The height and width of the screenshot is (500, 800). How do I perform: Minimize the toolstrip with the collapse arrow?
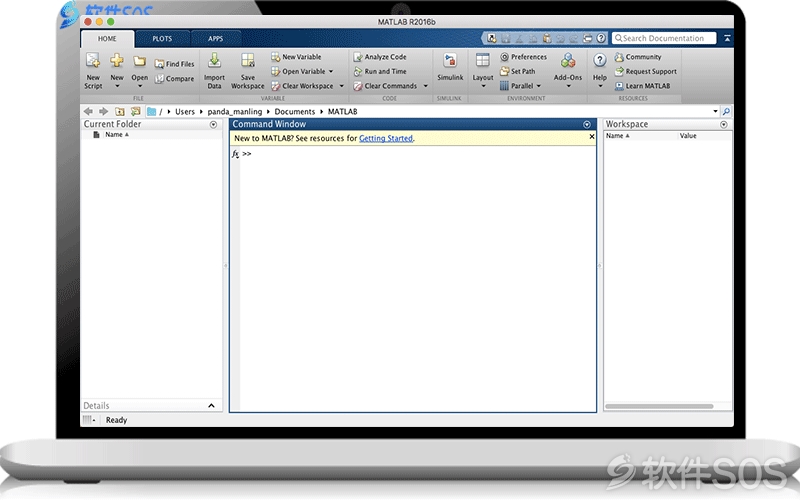tap(727, 38)
